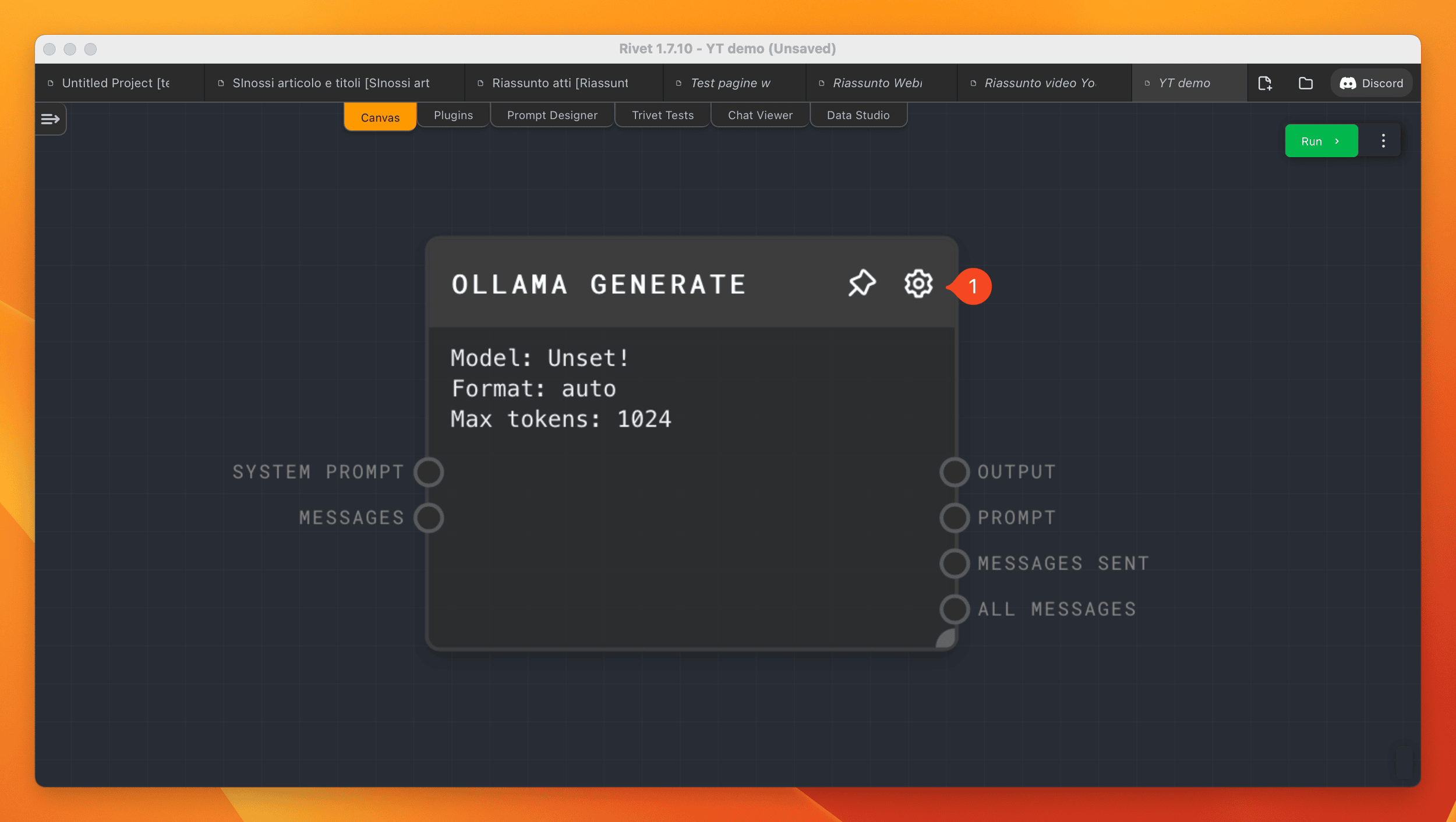Click the window title 'Rivet 1.7.10 - YT demo'
This screenshot has height=822, width=1456.
click(x=727, y=49)
